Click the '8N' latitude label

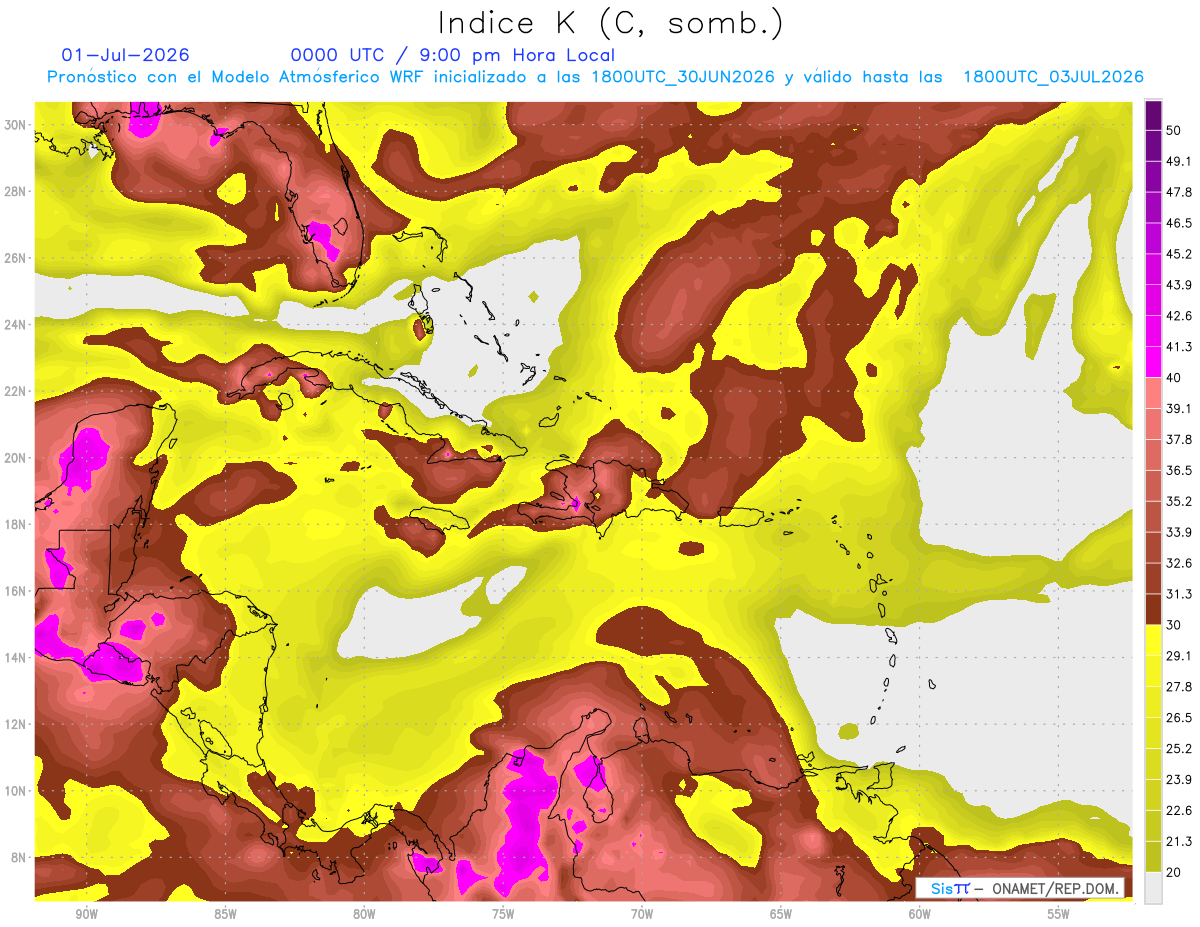pos(19,857)
